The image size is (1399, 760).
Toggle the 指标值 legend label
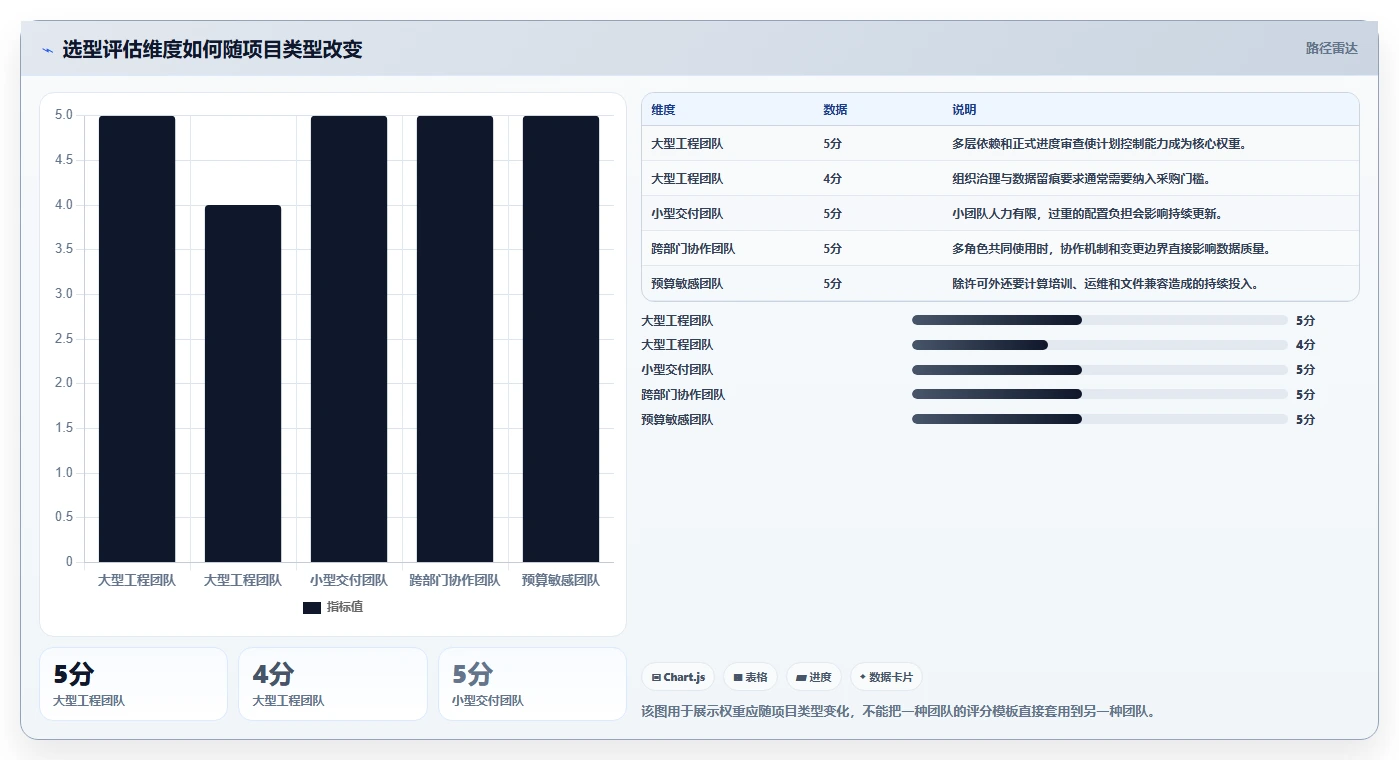345,607
